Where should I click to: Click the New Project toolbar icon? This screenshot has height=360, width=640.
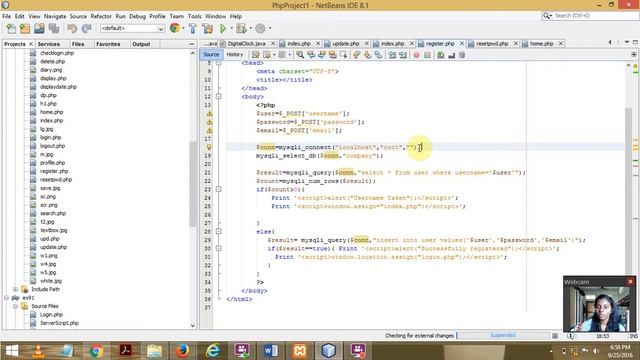coord(25,28)
